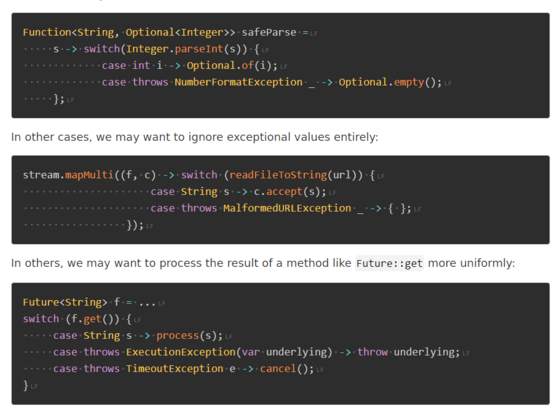Click the closing '};' of safeParse block
560x412 pixels.
click(59, 99)
